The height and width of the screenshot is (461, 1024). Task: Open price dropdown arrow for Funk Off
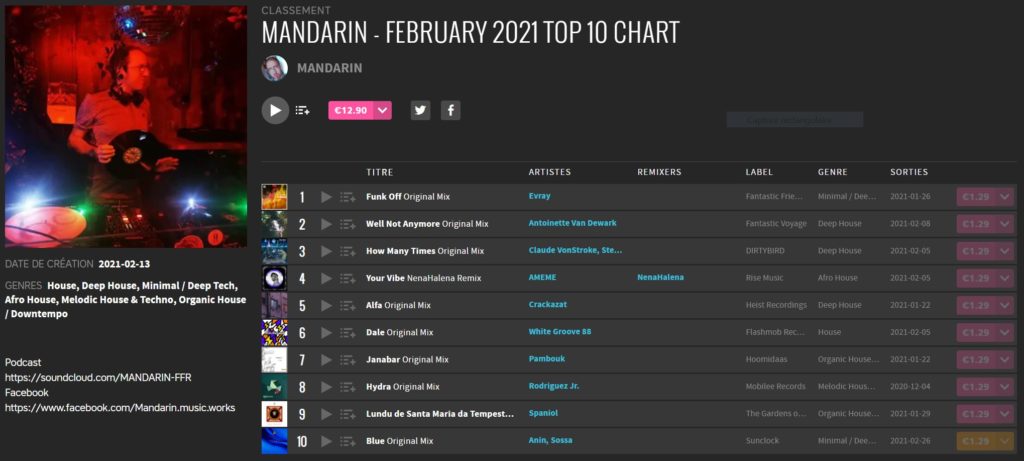(1005, 197)
